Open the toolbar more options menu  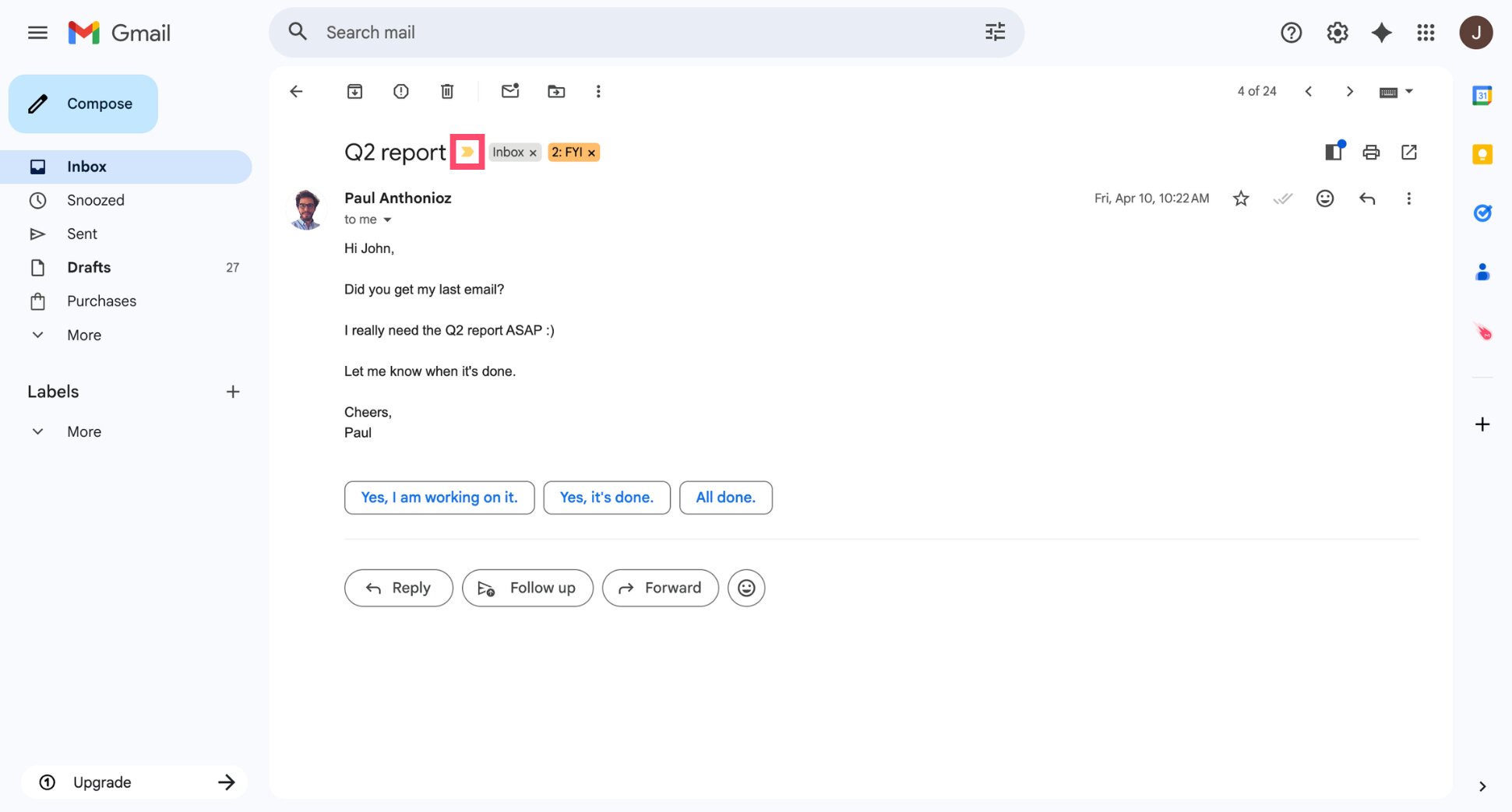[x=598, y=91]
